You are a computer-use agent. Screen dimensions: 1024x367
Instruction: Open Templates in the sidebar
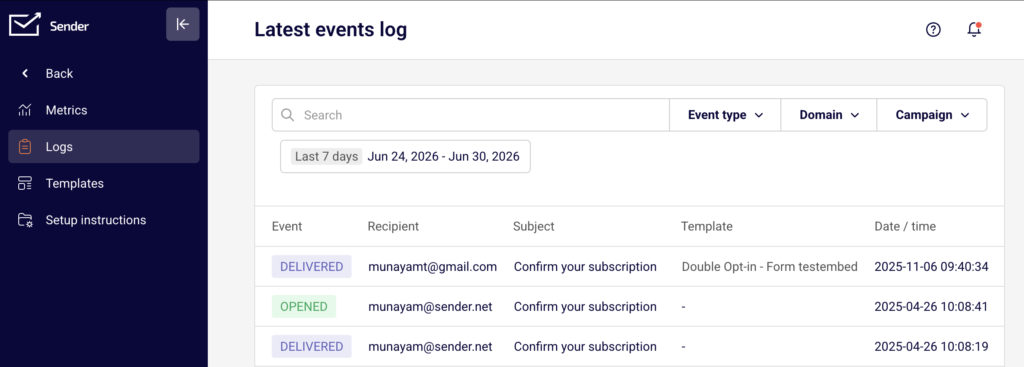pyautogui.click(x=104, y=184)
